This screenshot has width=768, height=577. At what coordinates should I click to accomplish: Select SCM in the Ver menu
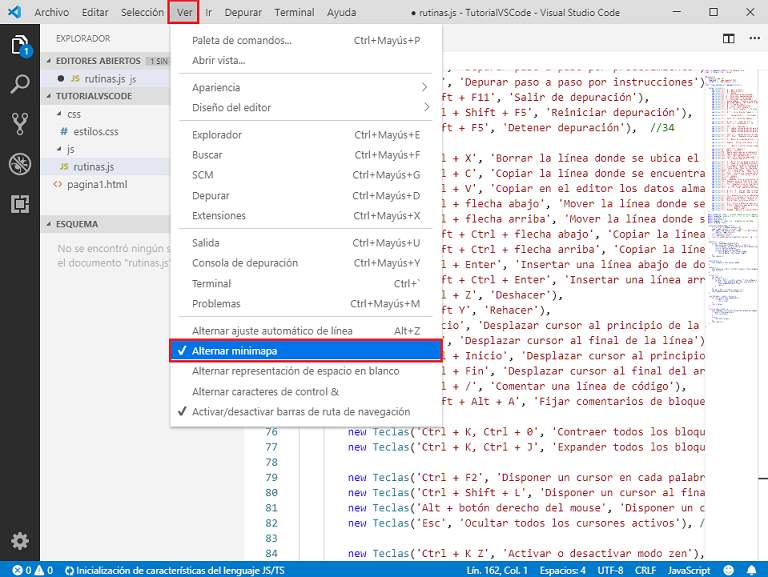point(306,175)
